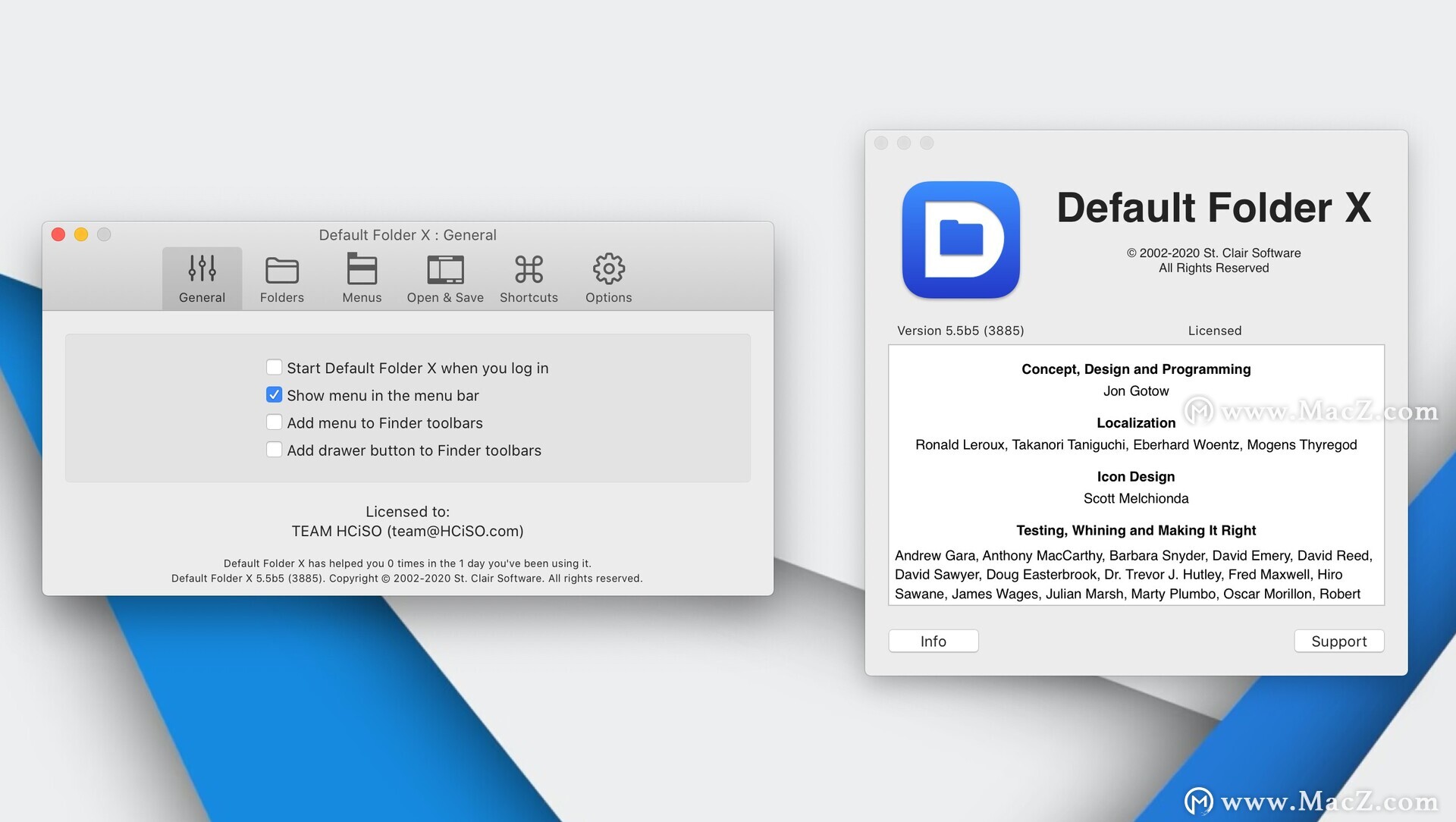Click the Ronald Leroux localization credits line
This screenshot has width=1456, height=822.
(1136, 445)
